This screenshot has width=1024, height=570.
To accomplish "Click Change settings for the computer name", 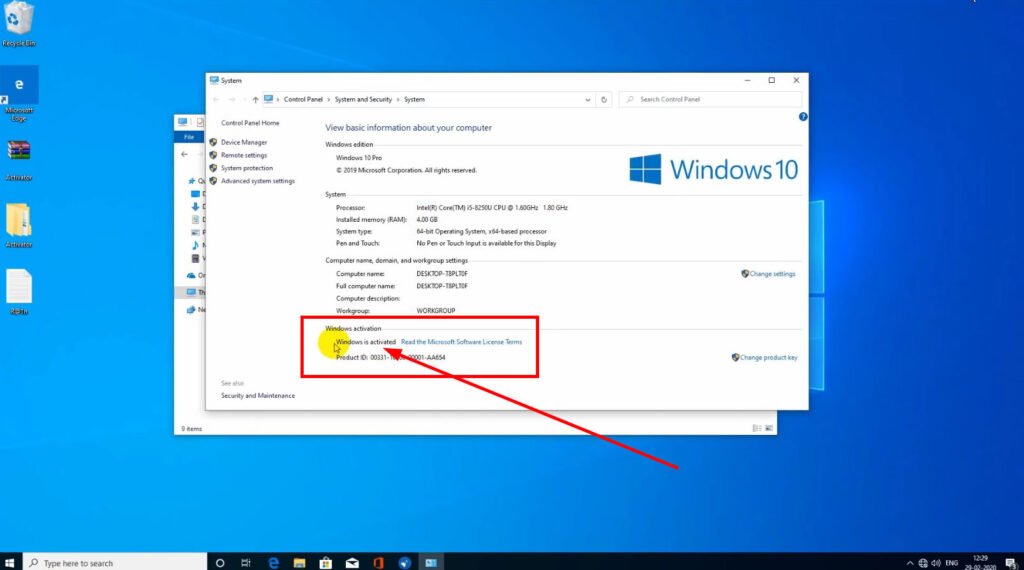I will (772, 274).
